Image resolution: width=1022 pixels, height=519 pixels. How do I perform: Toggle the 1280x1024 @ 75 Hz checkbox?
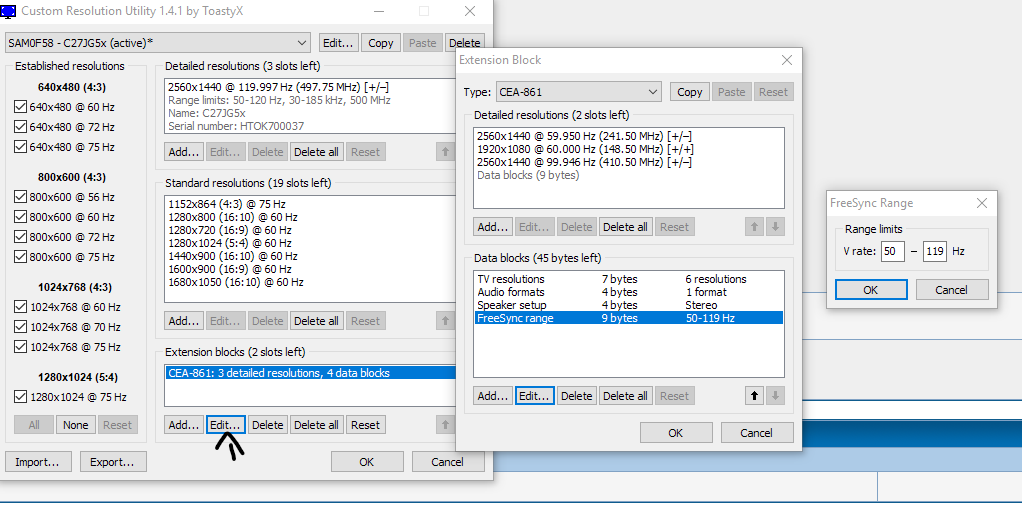click(x=20, y=397)
